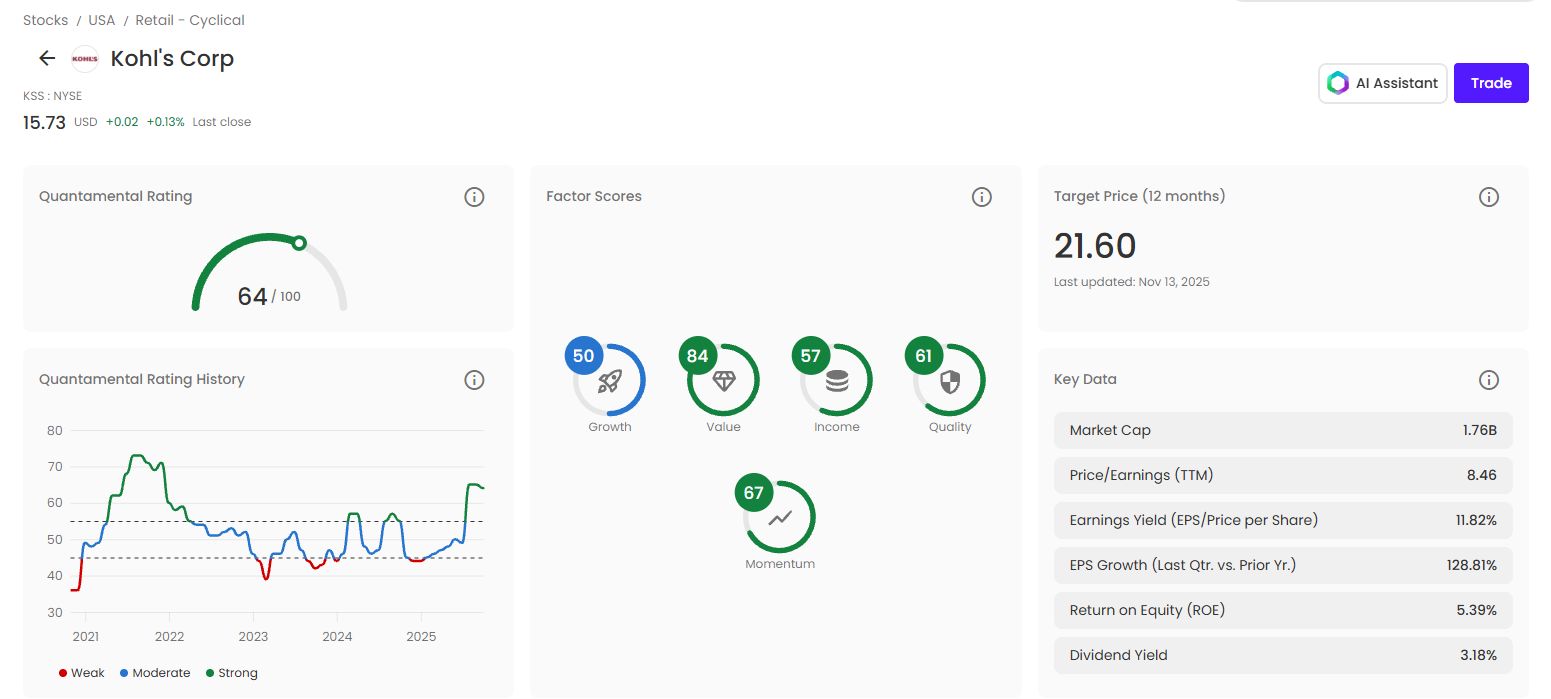The height and width of the screenshot is (699, 1551).
Task: Open the Stocks breadcrumb link
Action: [x=46, y=20]
